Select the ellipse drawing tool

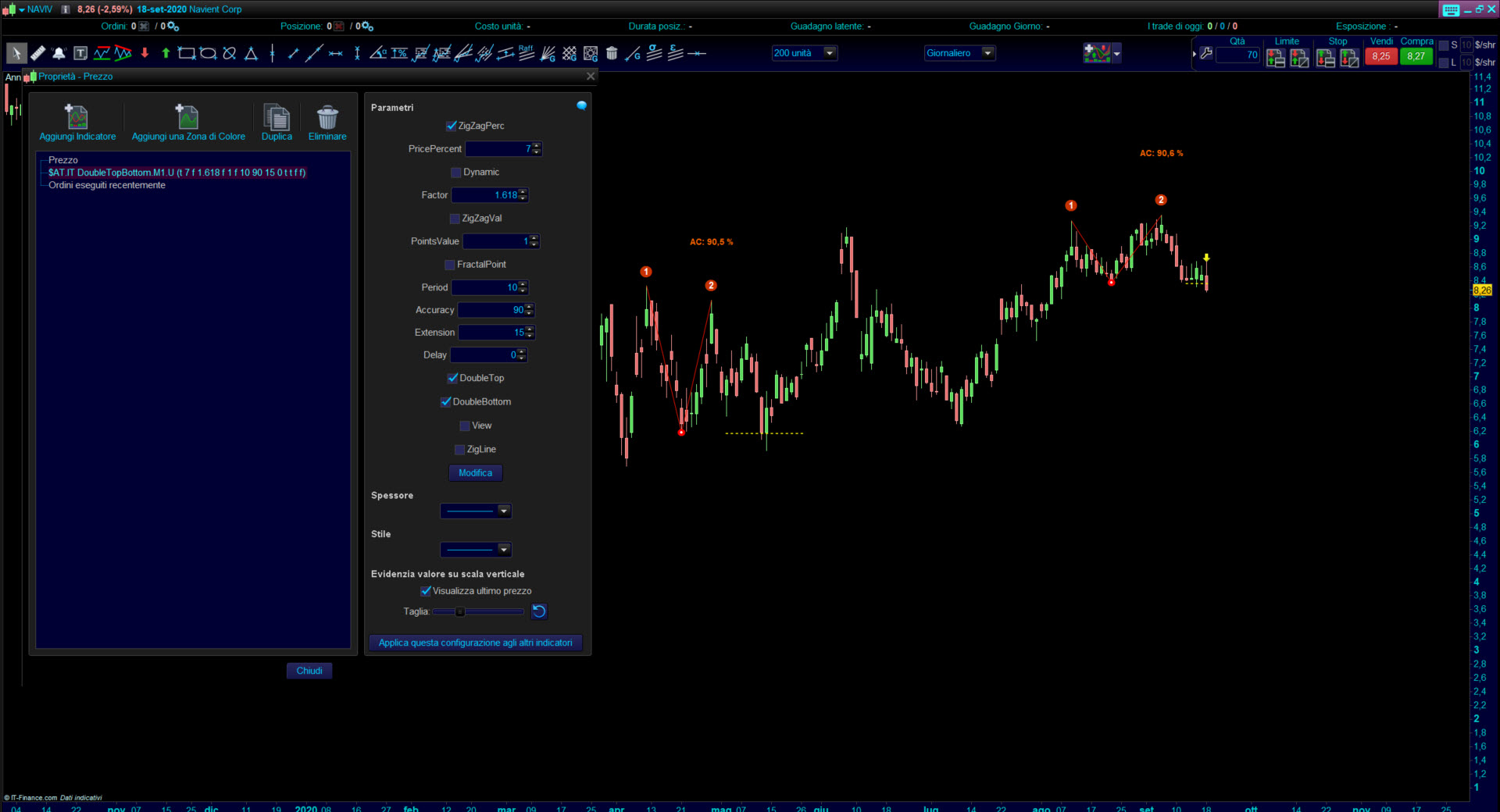(208, 53)
